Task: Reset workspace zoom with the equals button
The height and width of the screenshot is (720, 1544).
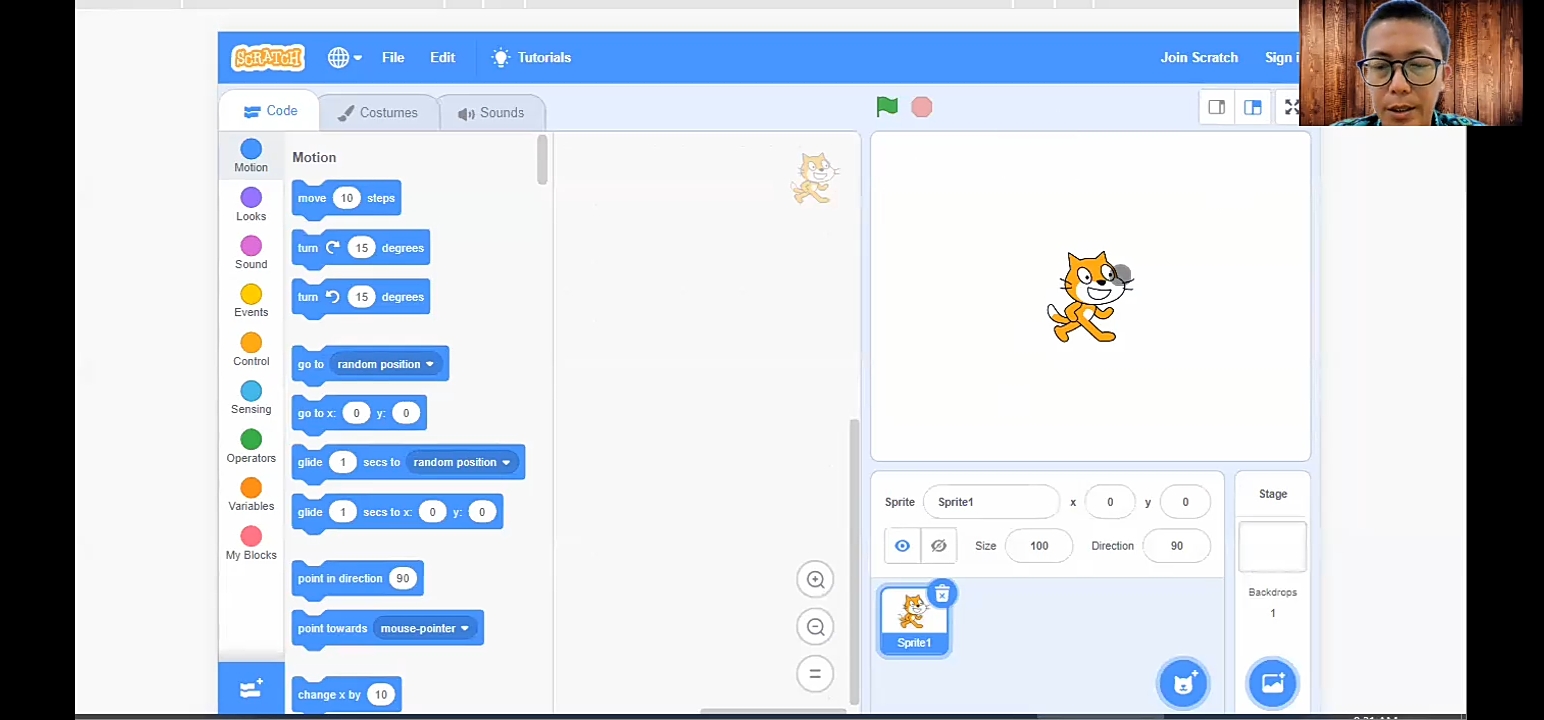Action: (x=814, y=673)
